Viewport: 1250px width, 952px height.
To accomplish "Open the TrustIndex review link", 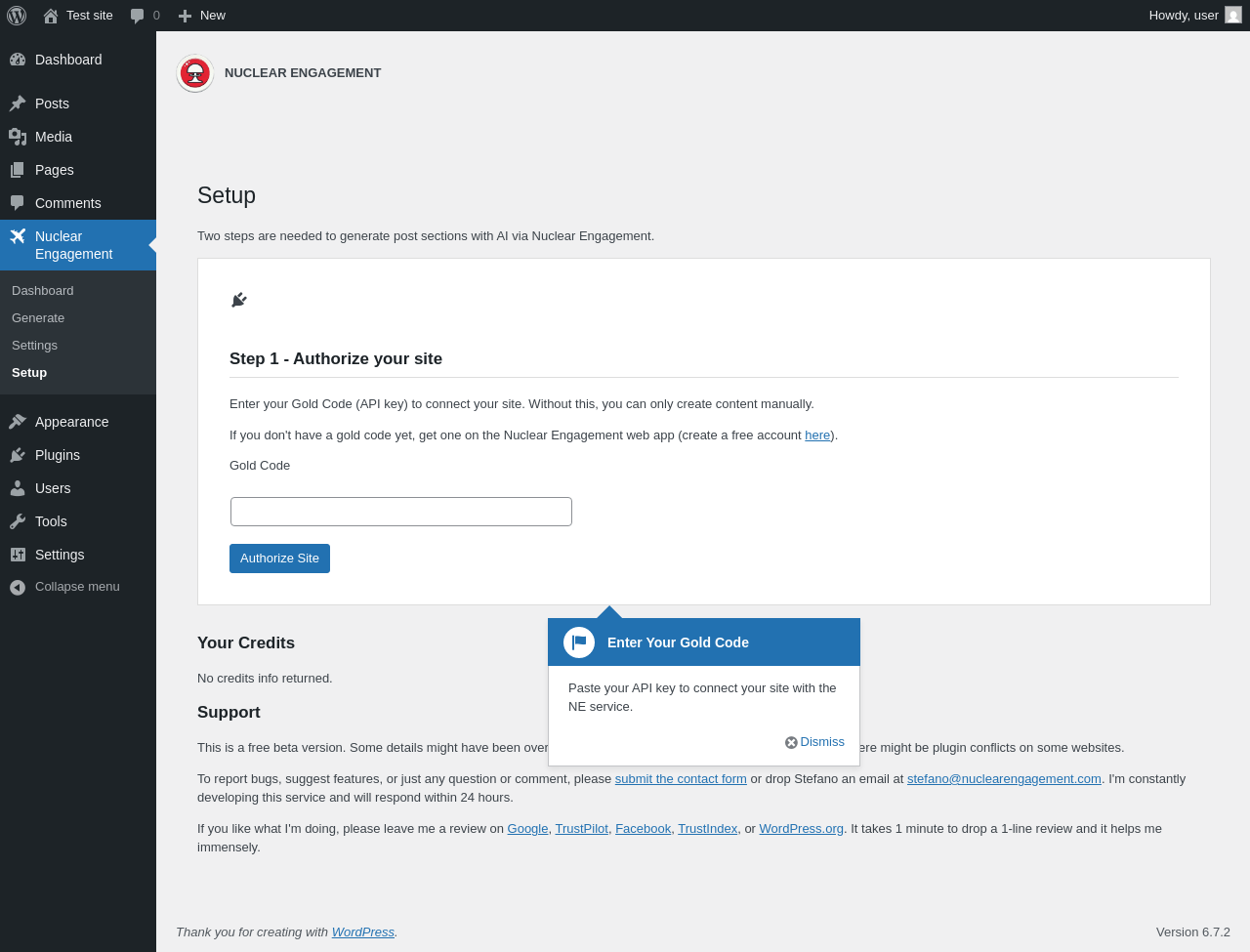I will 708,829.
